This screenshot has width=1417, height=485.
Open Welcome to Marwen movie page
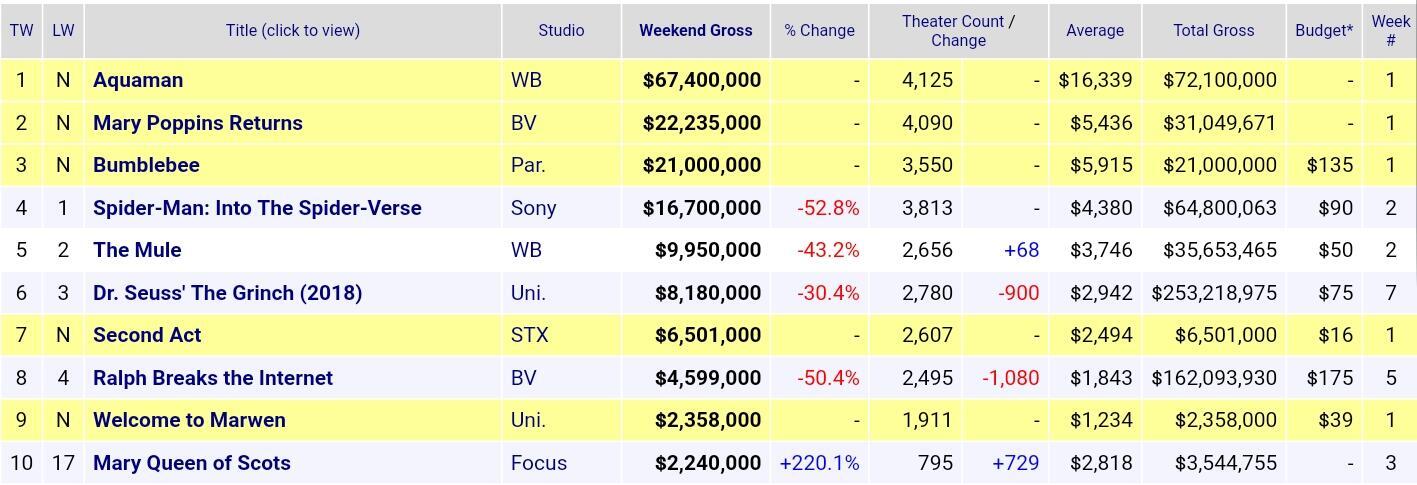(189, 420)
